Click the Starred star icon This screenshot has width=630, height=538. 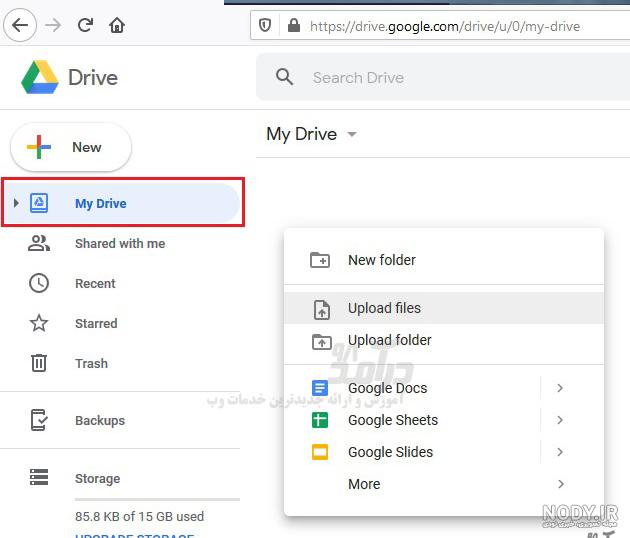click(x=39, y=323)
